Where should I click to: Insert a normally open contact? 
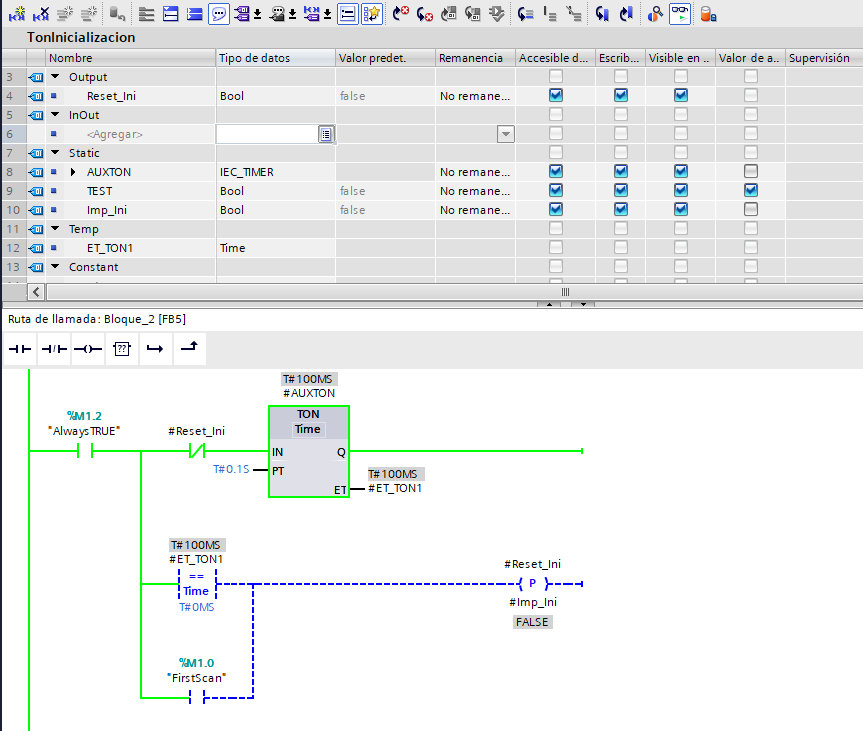point(20,348)
